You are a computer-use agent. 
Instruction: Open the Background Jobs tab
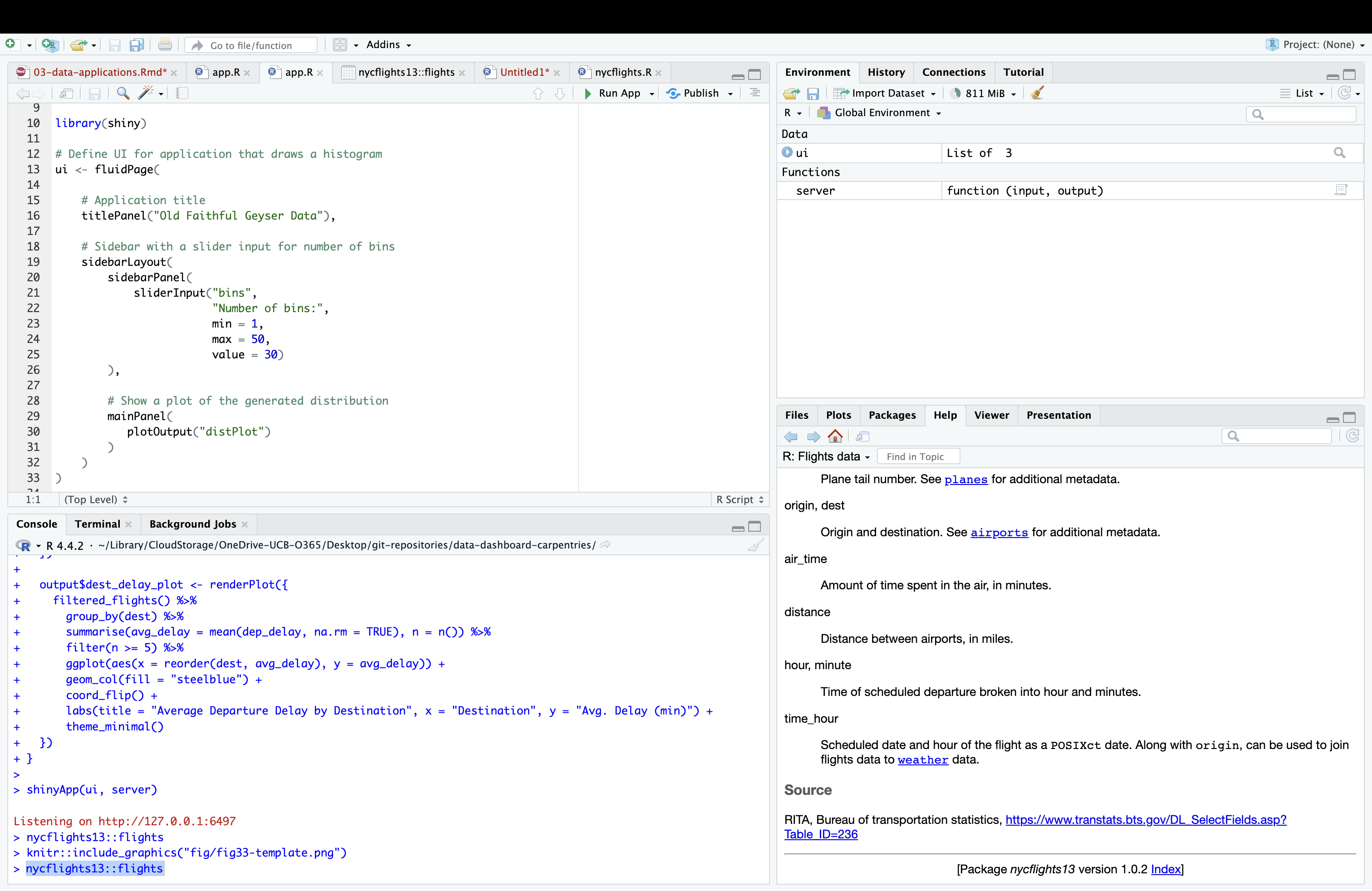(192, 524)
